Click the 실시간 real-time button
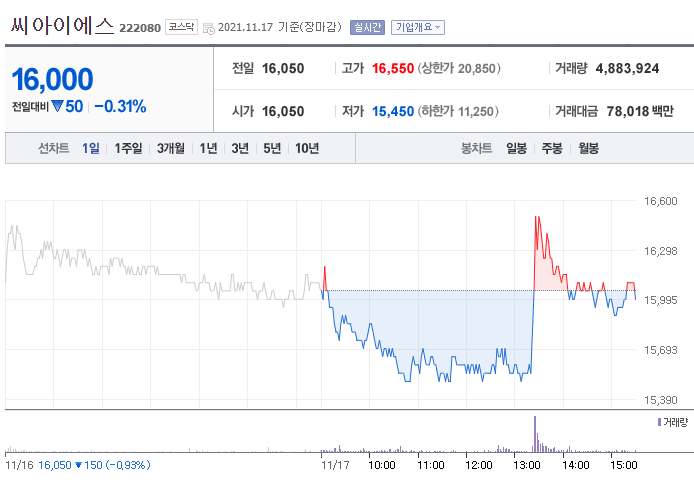694x483 pixels. pyautogui.click(x=367, y=27)
